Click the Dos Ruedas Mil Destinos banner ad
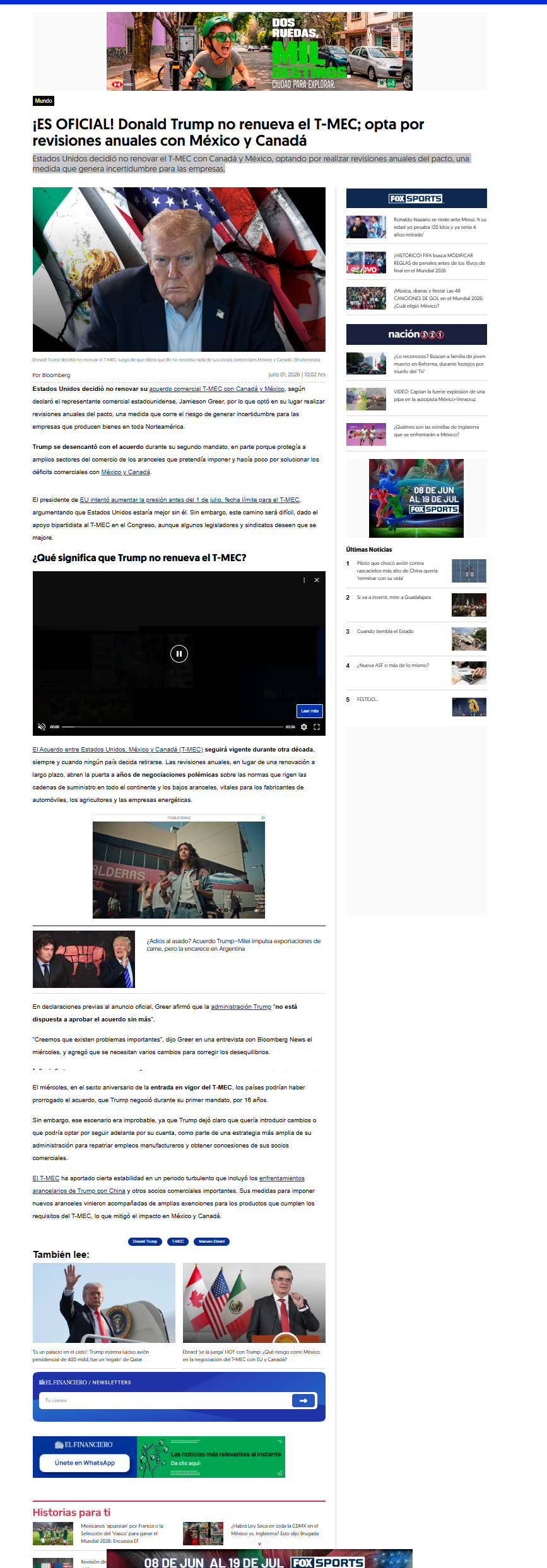The width and height of the screenshot is (547, 1568). (x=259, y=52)
